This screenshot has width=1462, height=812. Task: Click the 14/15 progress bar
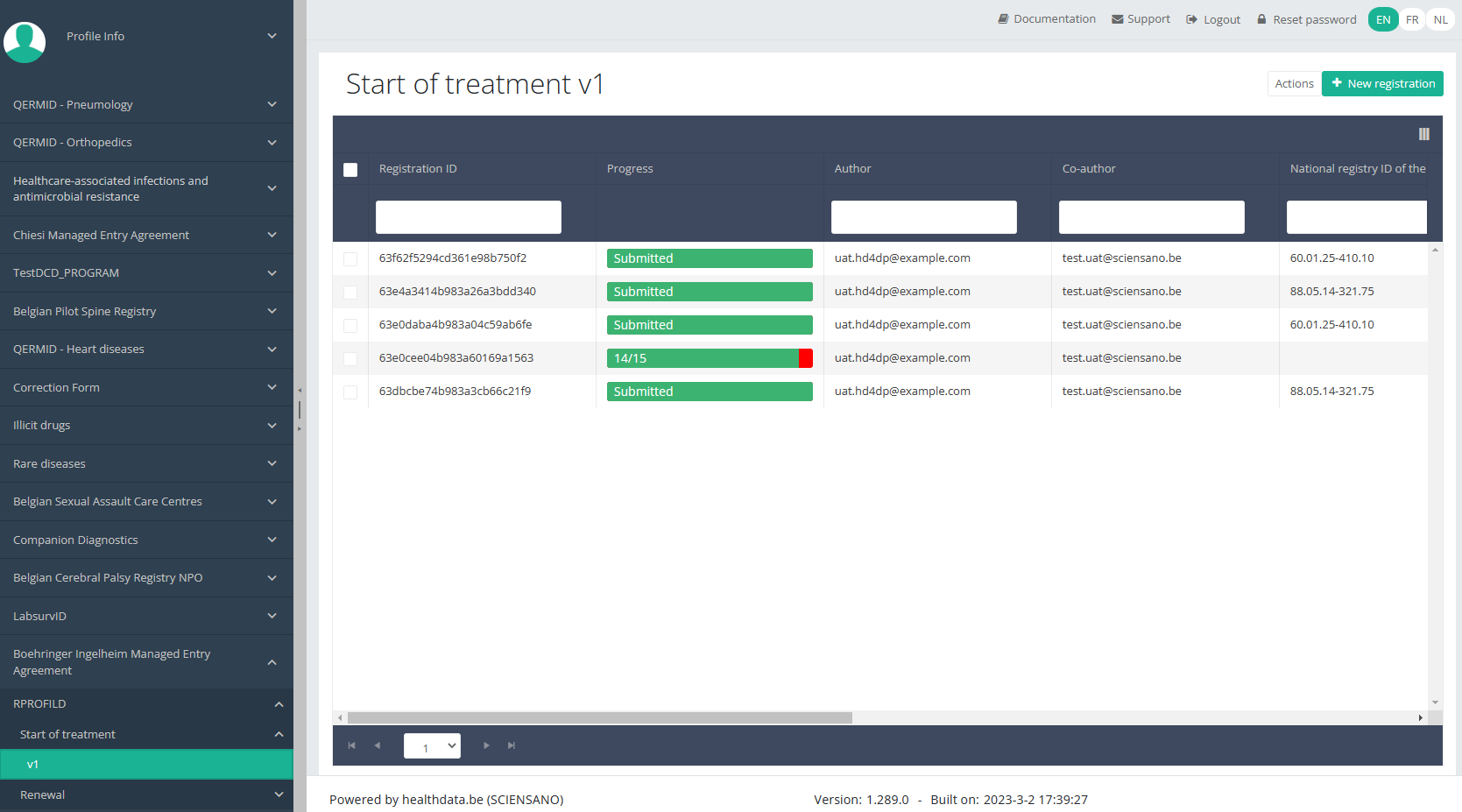click(x=710, y=358)
